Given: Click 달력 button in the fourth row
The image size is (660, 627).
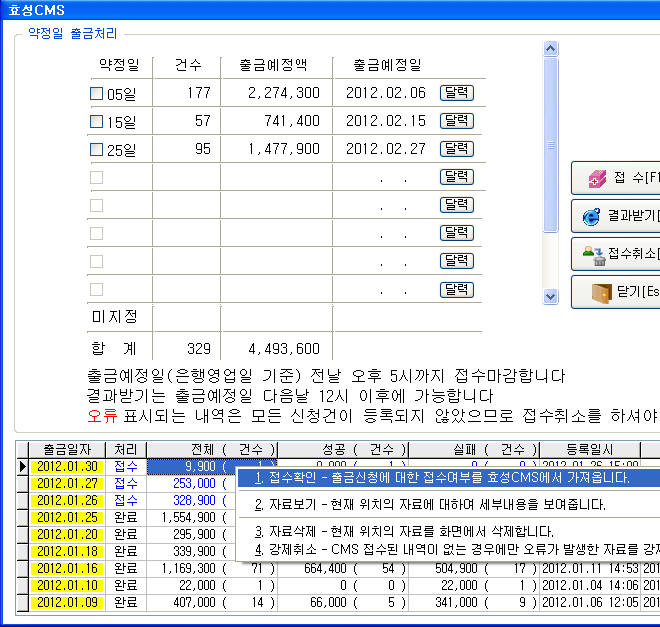Looking at the screenshot, I should pos(457,177).
